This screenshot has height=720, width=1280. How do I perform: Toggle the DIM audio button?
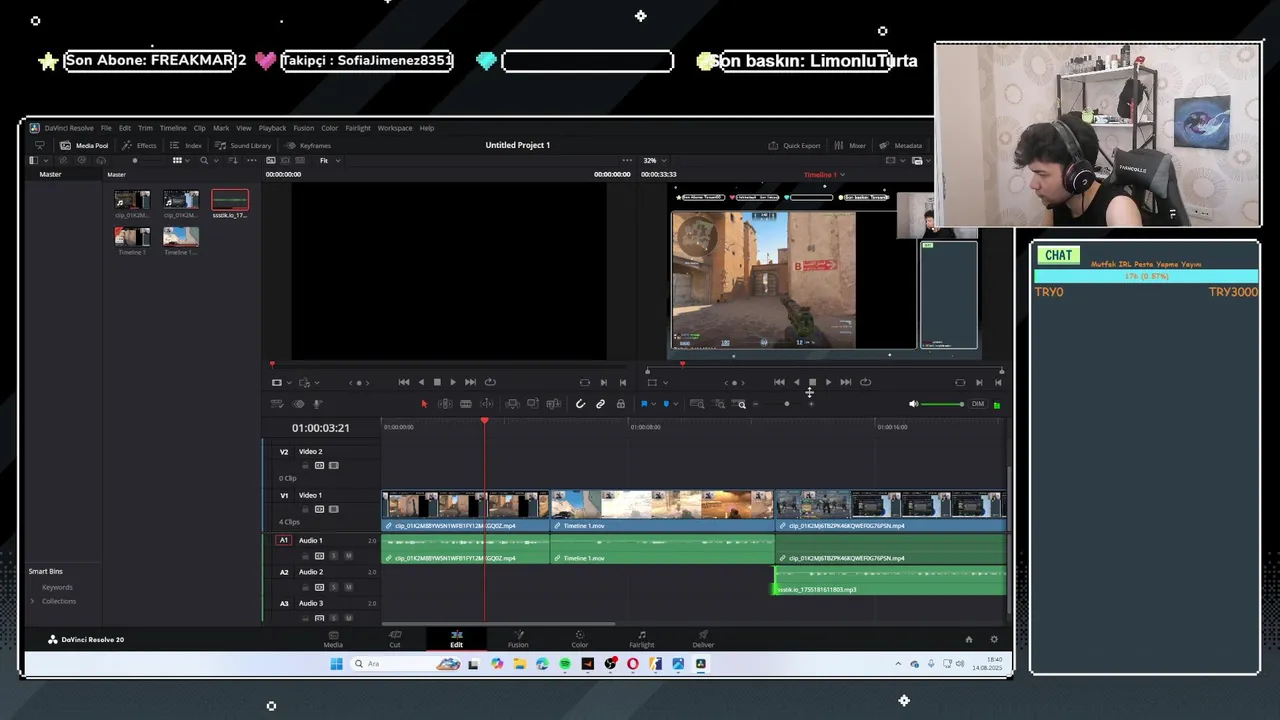[x=978, y=404]
